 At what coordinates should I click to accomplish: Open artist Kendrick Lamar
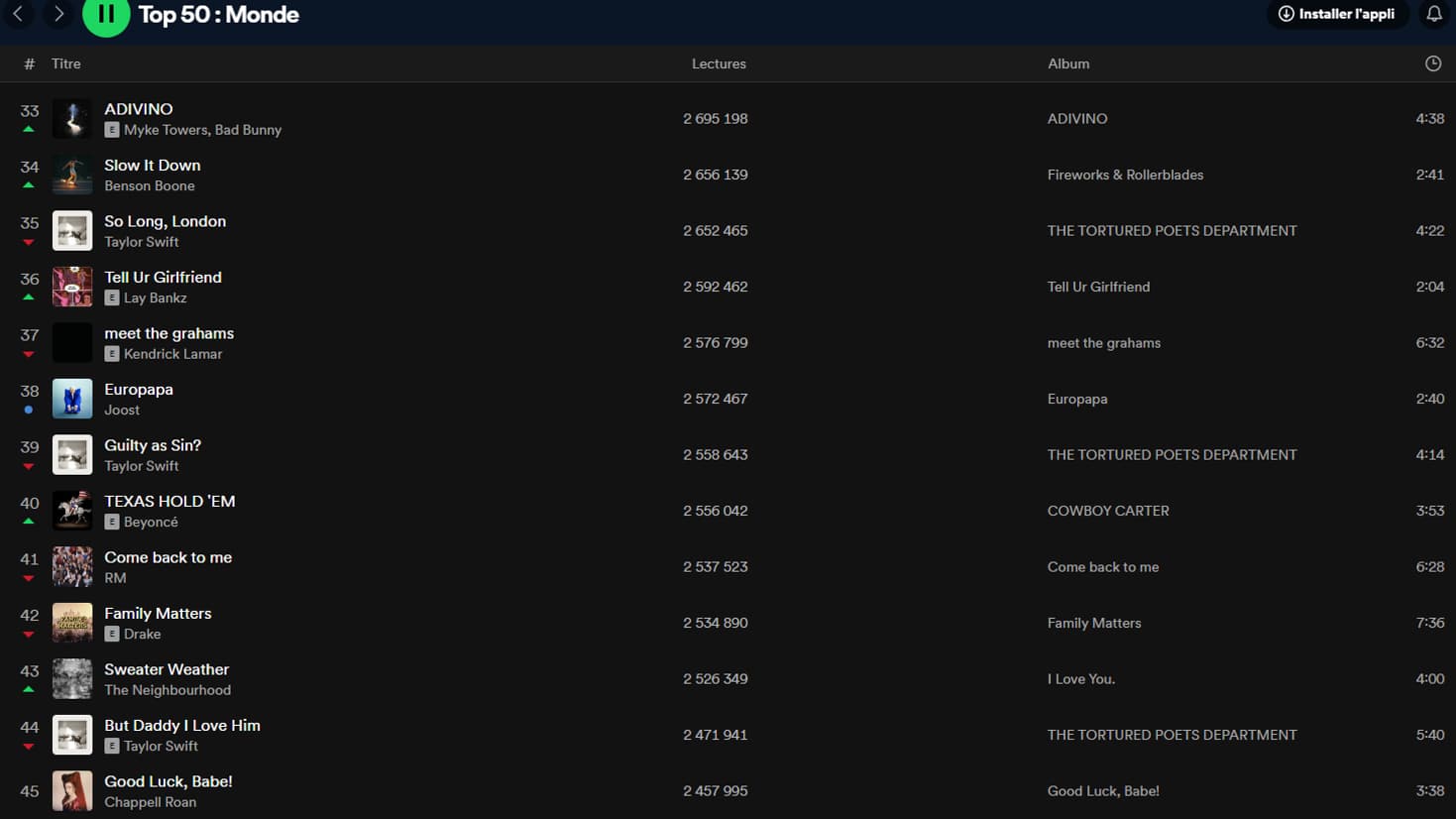[172, 354]
